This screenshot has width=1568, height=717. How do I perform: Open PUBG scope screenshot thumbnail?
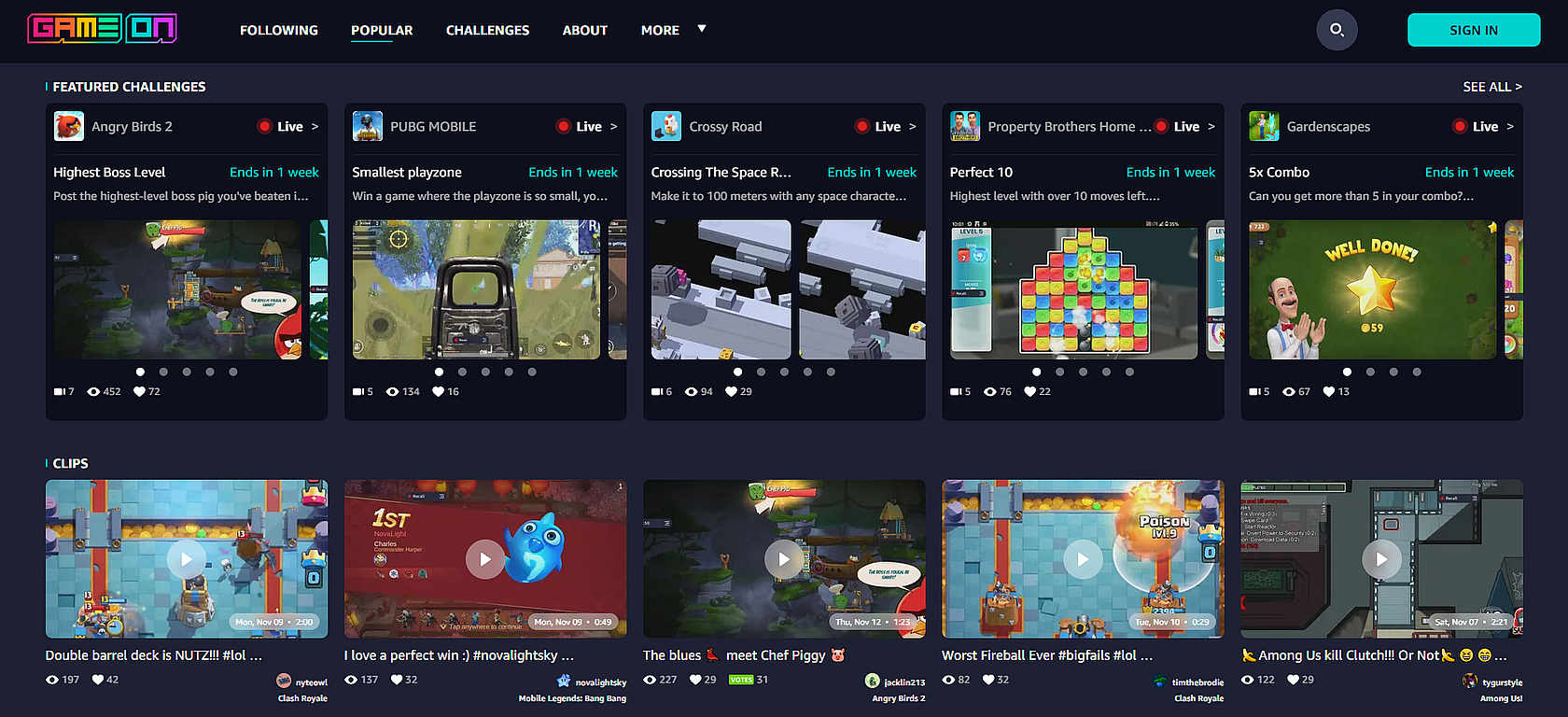click(x=476, y=289)
